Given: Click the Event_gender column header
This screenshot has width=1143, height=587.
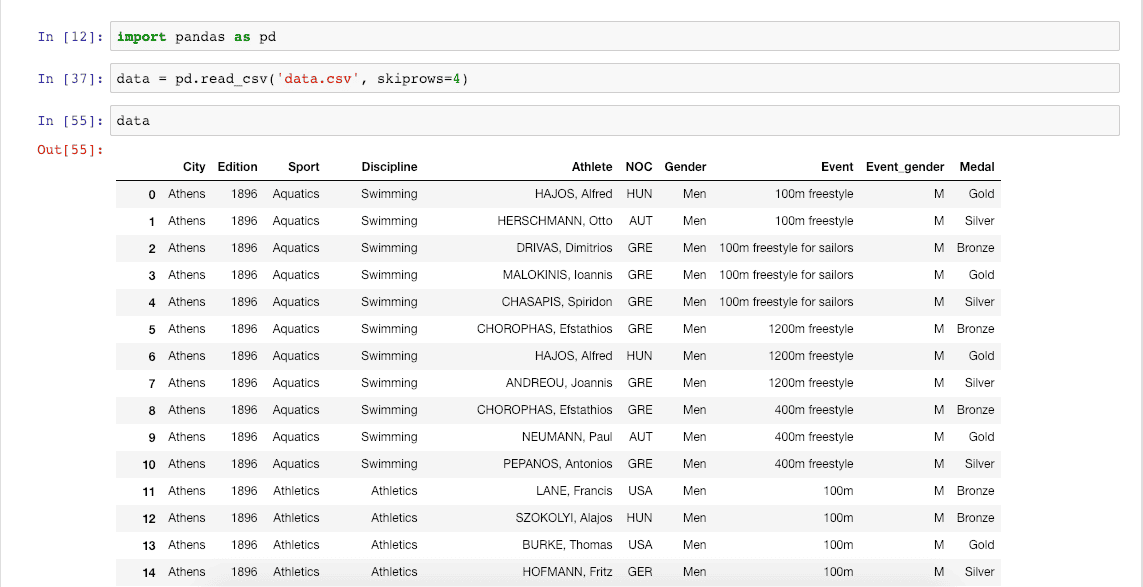Looking at the screenshot, I should (x=904, y=167).
